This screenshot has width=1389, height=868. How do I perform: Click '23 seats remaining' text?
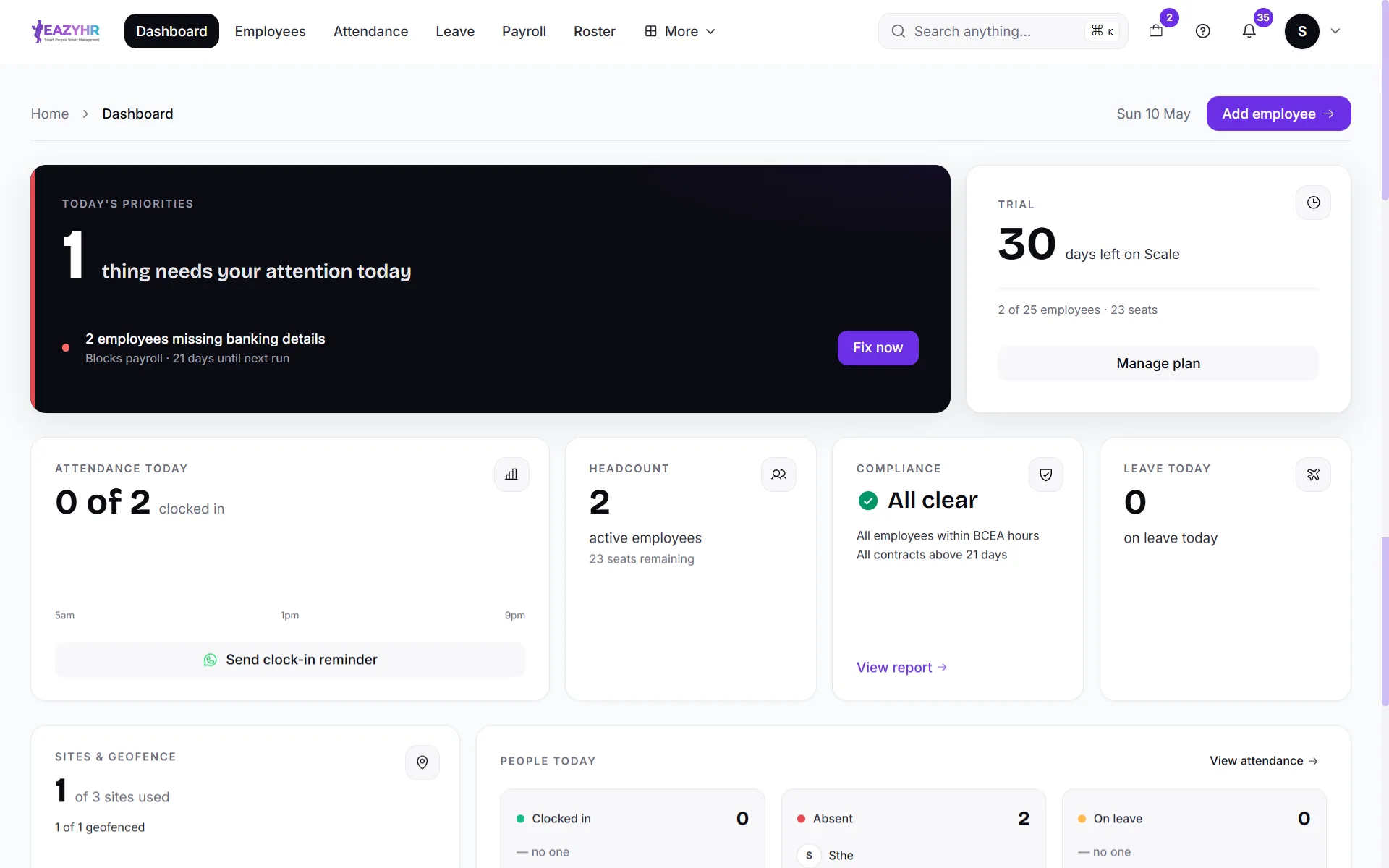(641, 559)
